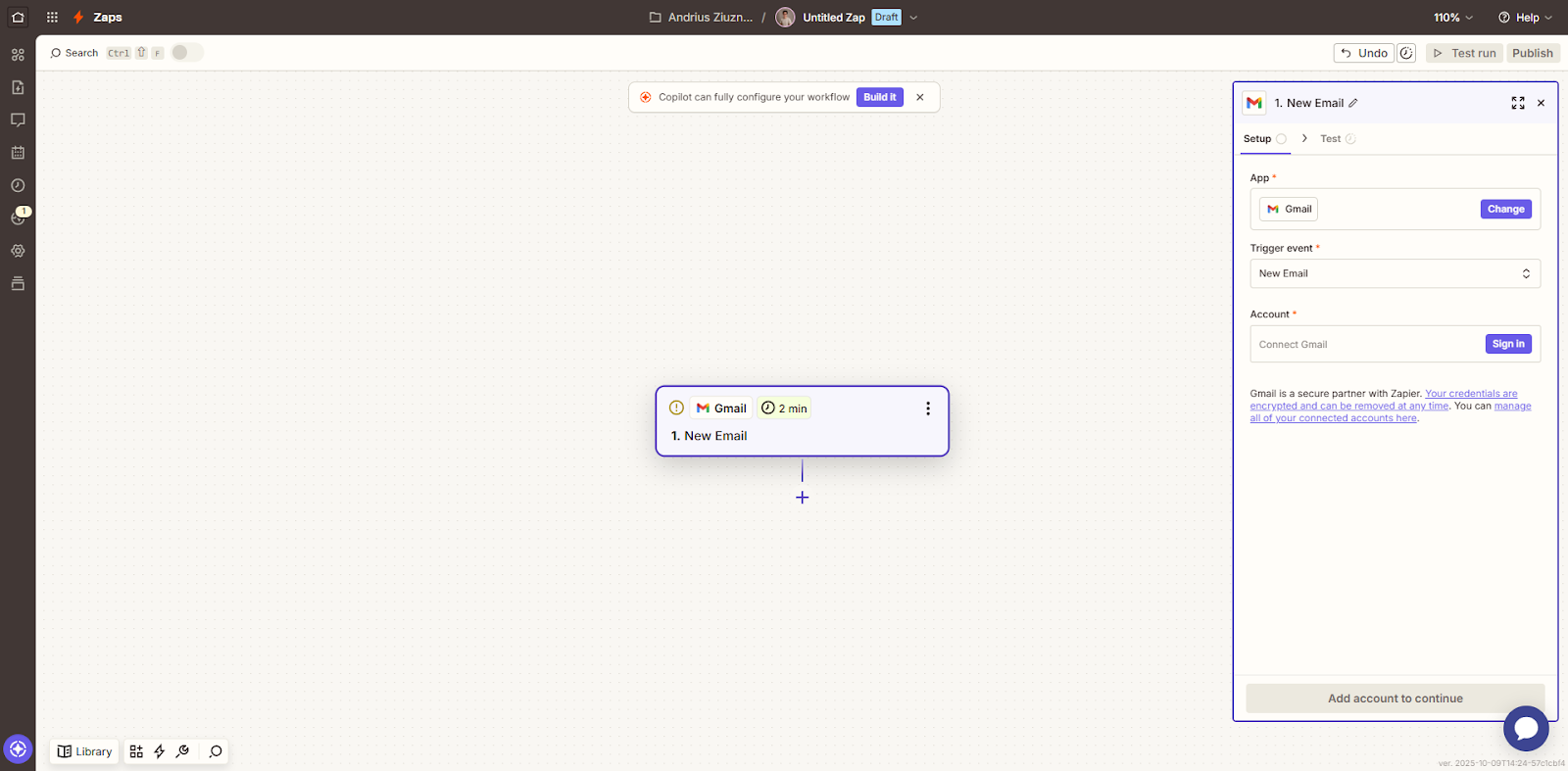Dismiss the Copilot banner

(x=920, y=97)
